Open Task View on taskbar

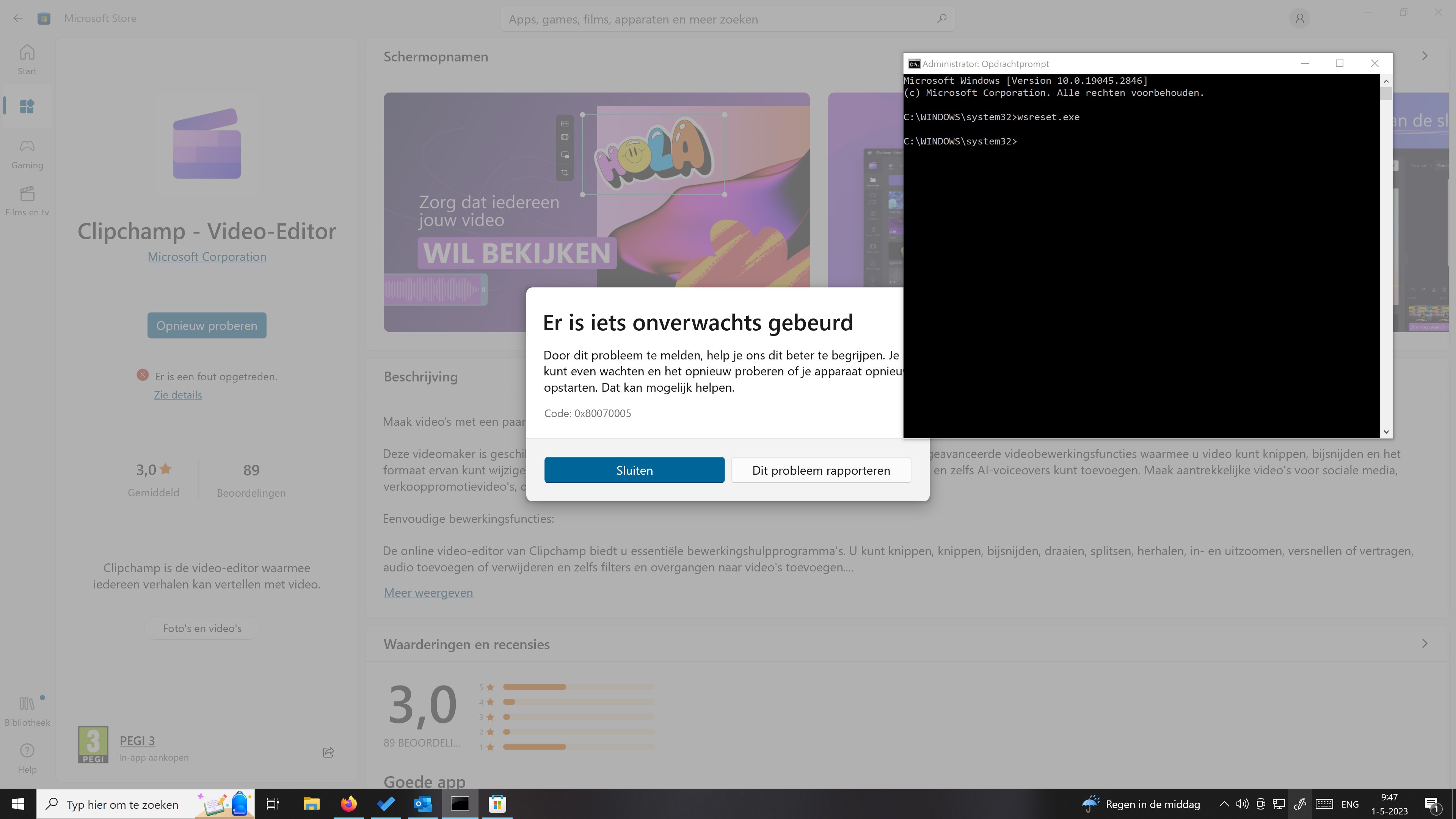273,804
